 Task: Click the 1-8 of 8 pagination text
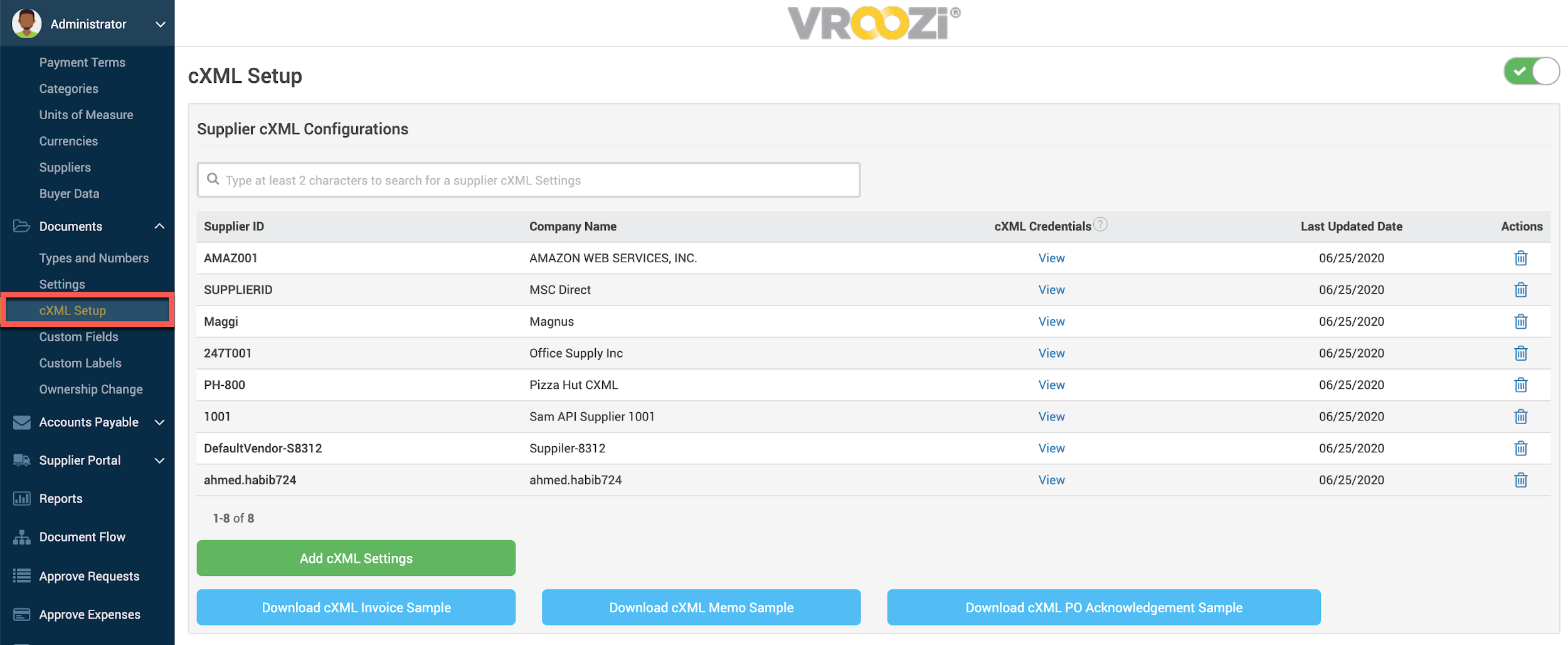233,518
